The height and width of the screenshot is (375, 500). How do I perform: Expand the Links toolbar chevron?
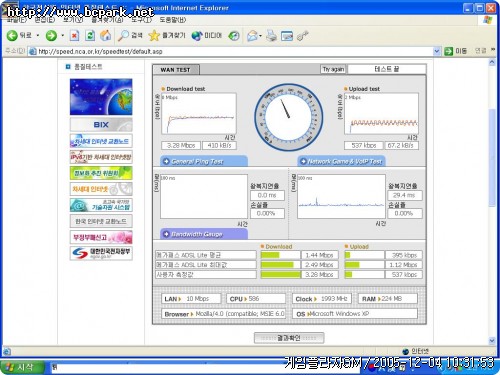pyautogui.click(x=493, y=50)
